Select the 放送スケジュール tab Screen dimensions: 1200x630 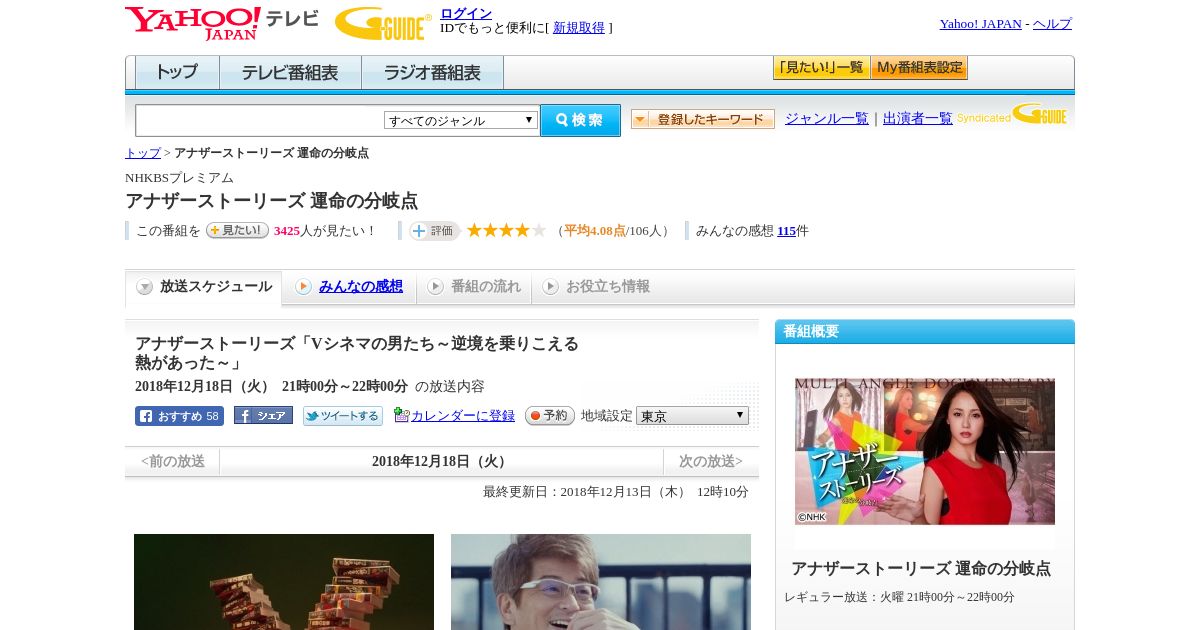pos(204,287)
